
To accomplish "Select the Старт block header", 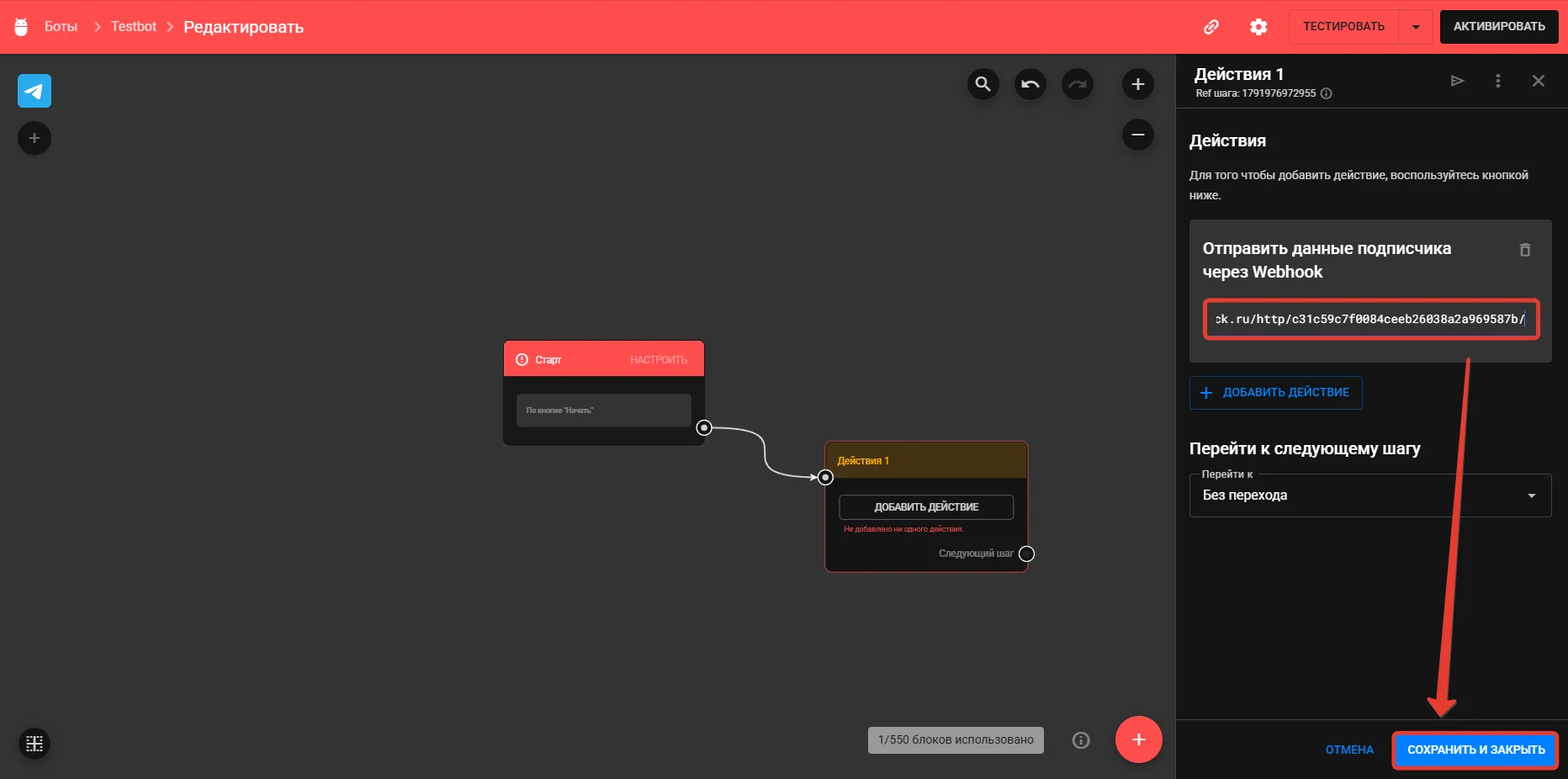I will (604, 359).
